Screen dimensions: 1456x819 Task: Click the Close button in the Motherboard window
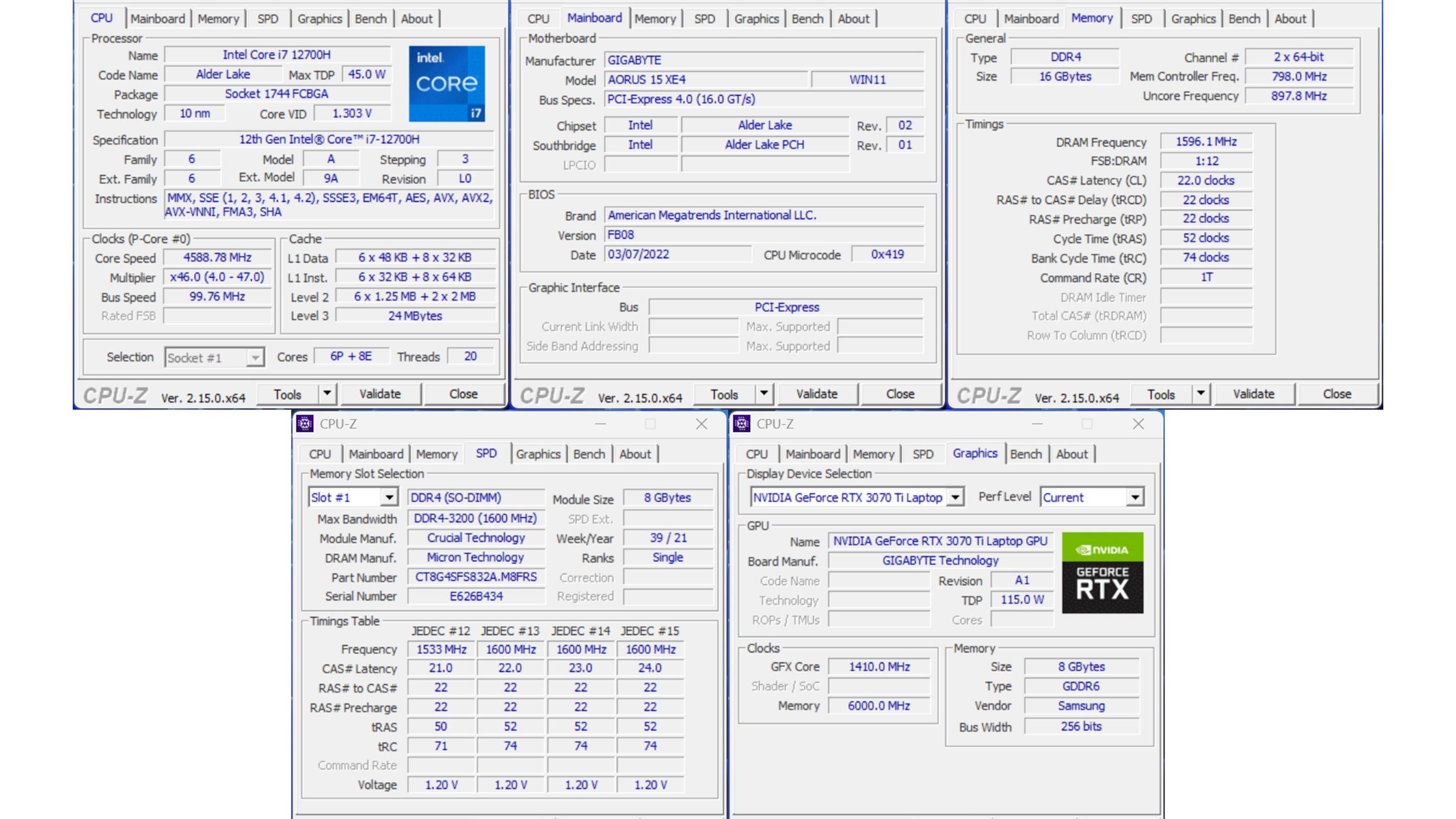pyautogui.click(x=901, y=394)
